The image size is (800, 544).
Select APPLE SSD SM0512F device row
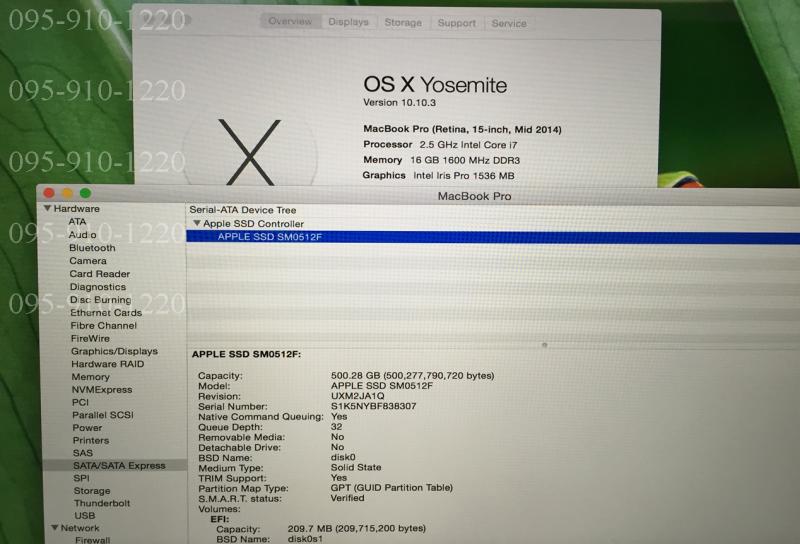(493, 237)
